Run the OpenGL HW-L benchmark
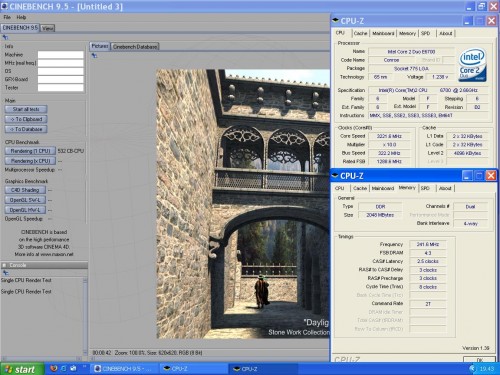500x375 pixels. [25, 210]
